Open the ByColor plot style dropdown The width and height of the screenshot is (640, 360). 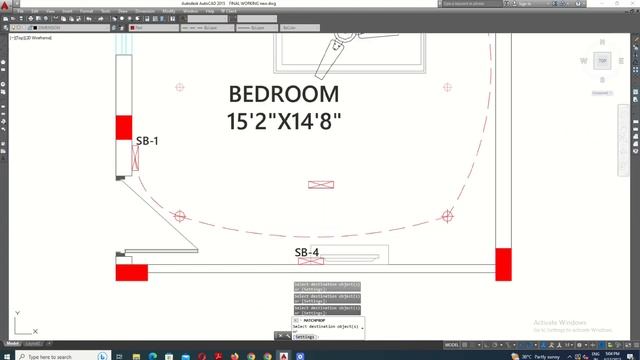point(300,28)
